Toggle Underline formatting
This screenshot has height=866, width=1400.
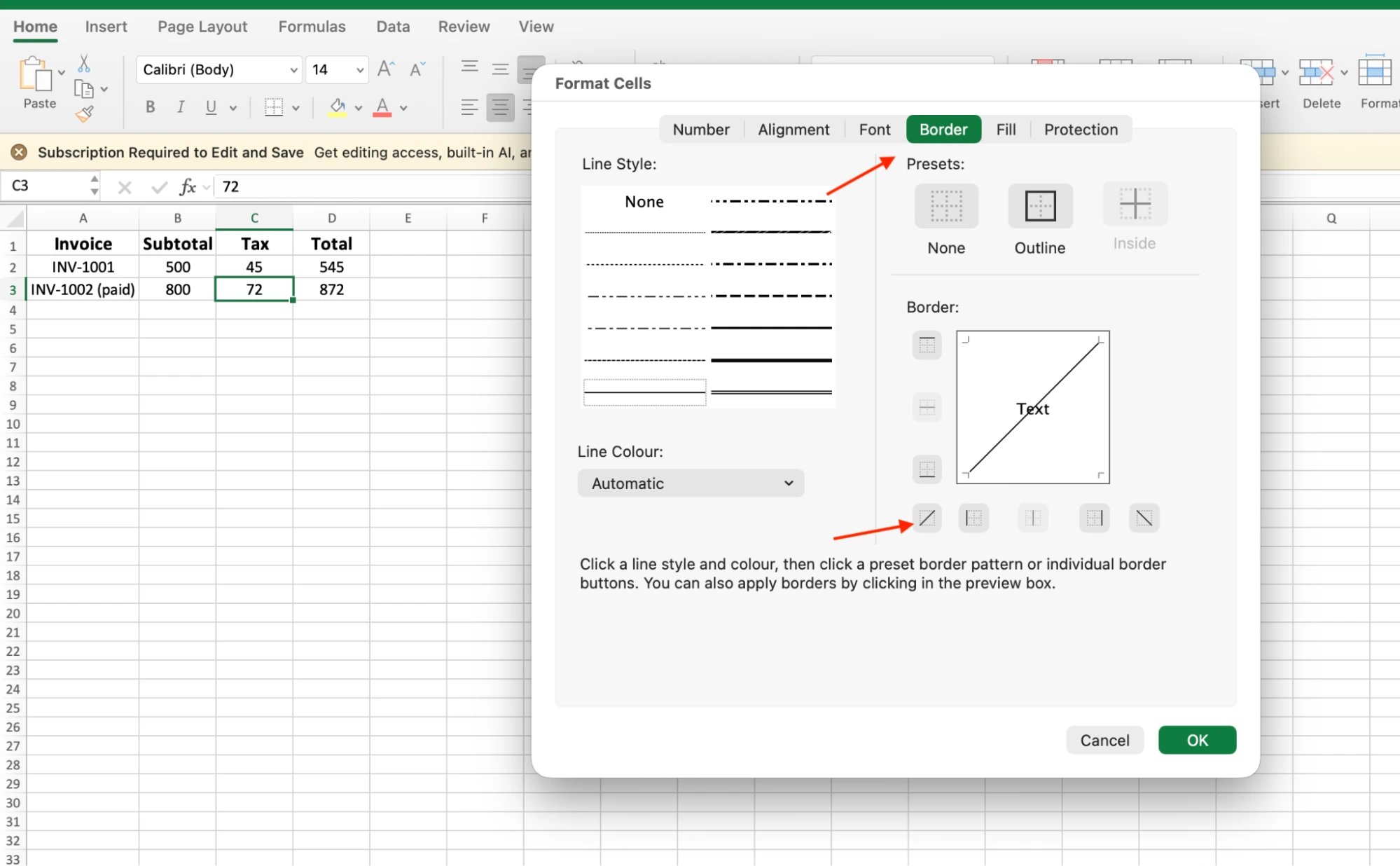point(211,107)
